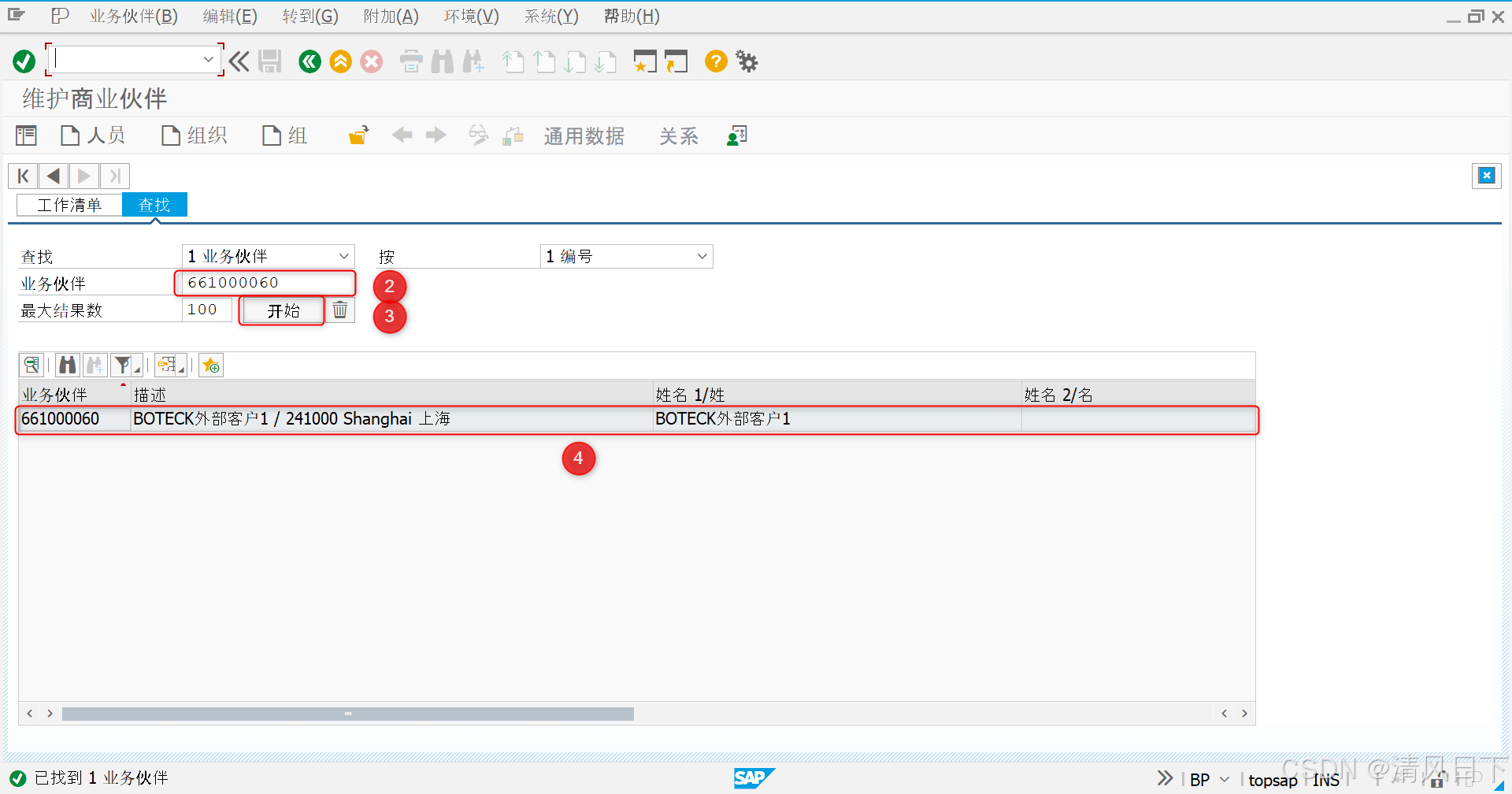The height and width of the screenshot is (794, 1512).
Task: Open a business partner via the folder icon
Action: tap(358, 135)
